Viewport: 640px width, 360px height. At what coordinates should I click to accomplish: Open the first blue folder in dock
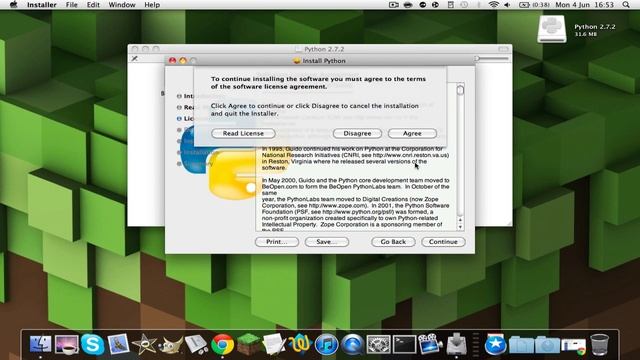pyautogui.click(x=521, y=345)
